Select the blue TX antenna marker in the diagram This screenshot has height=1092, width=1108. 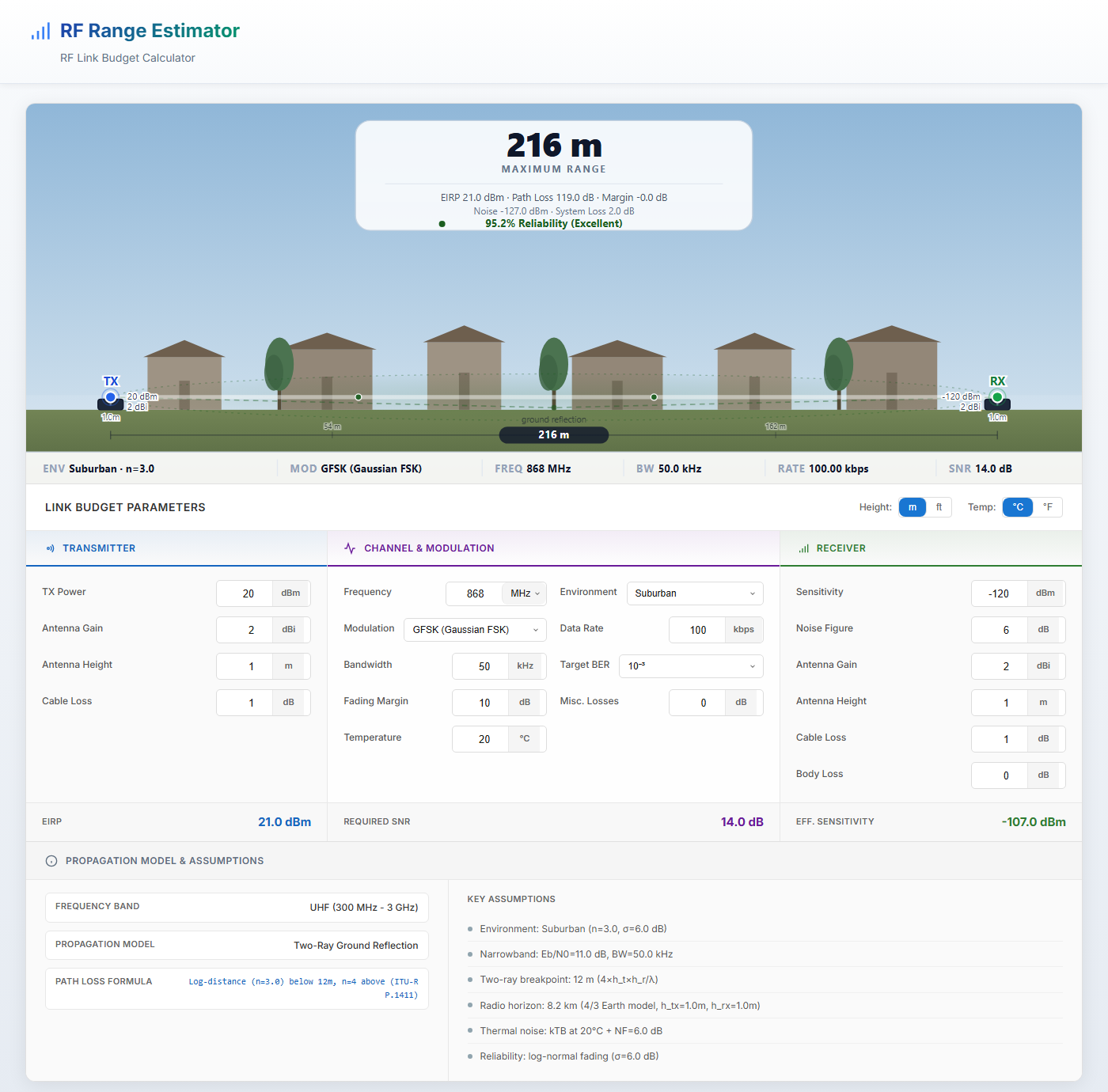click(x=111, y=397)
